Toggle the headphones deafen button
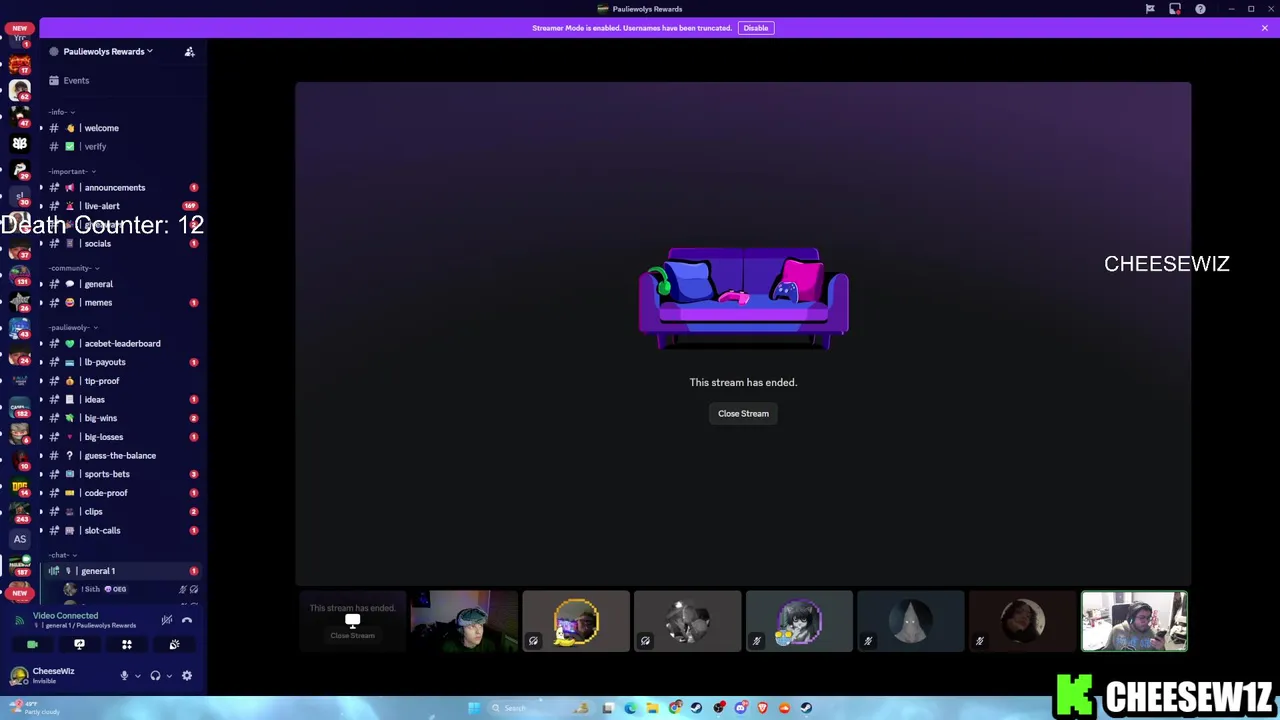The height and width of the screenshot is (720, 1280). [155, 676]
